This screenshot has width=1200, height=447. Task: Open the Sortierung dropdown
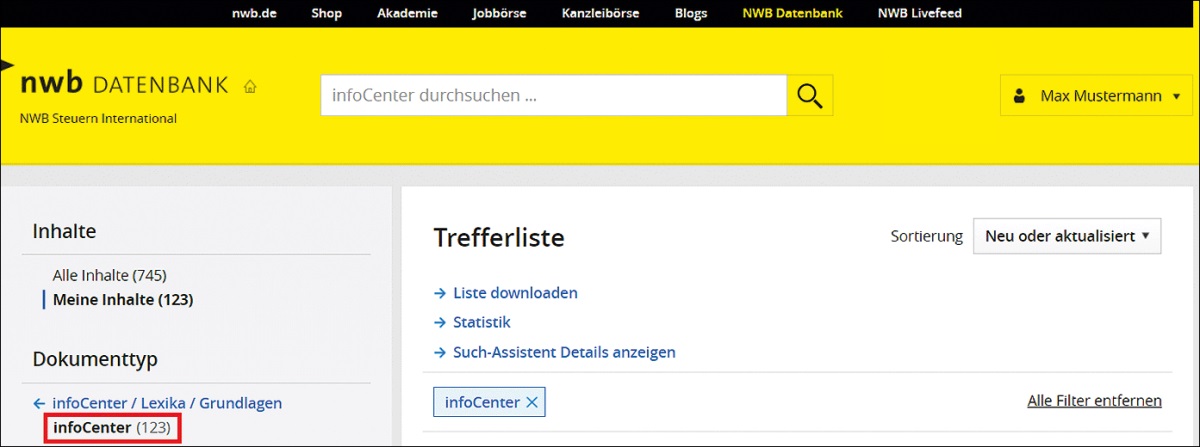(1066, 237)
